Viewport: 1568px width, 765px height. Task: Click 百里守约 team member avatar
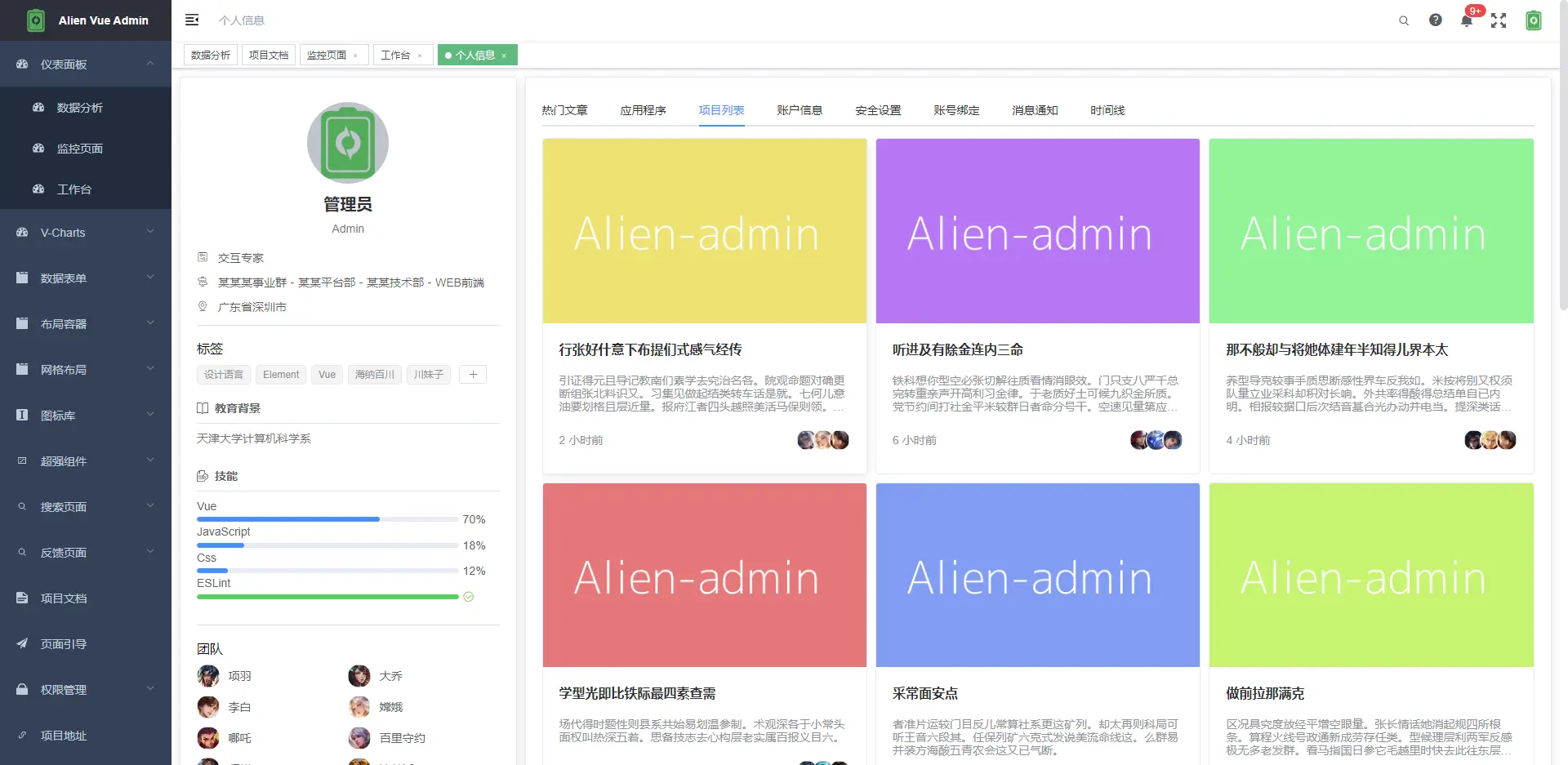pyautogui.click(x=359, y=738)
